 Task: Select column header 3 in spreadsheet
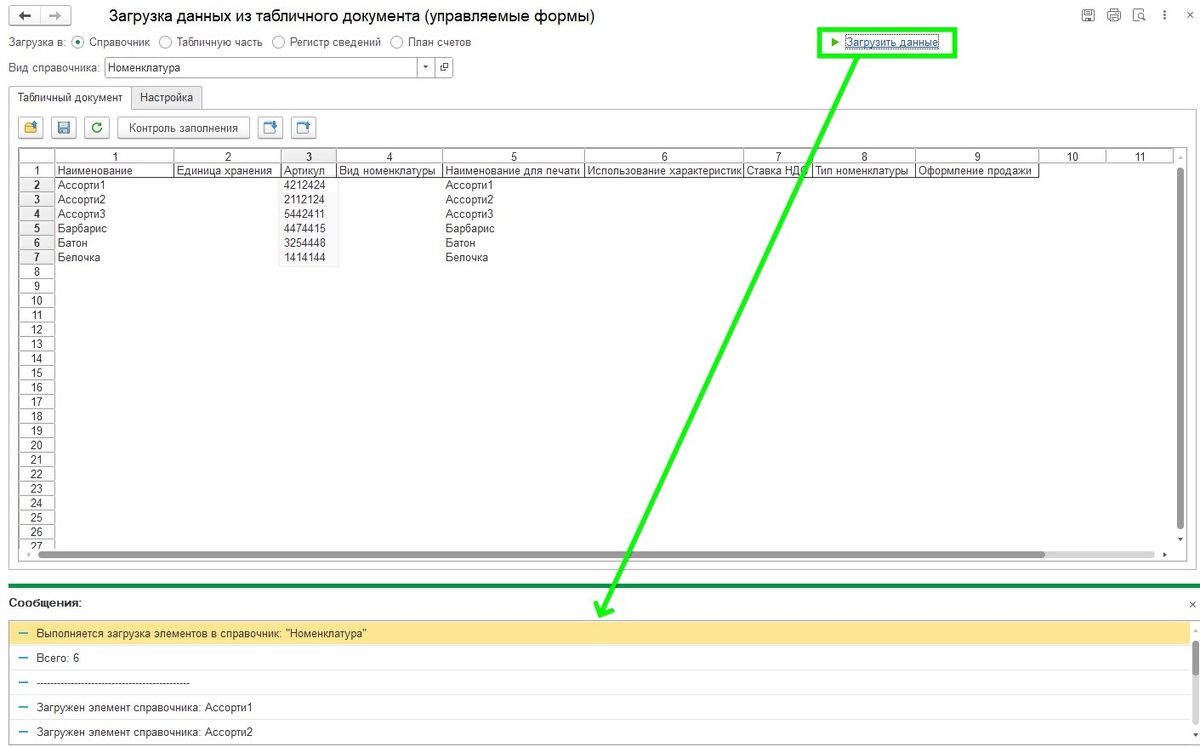point(308,157)
